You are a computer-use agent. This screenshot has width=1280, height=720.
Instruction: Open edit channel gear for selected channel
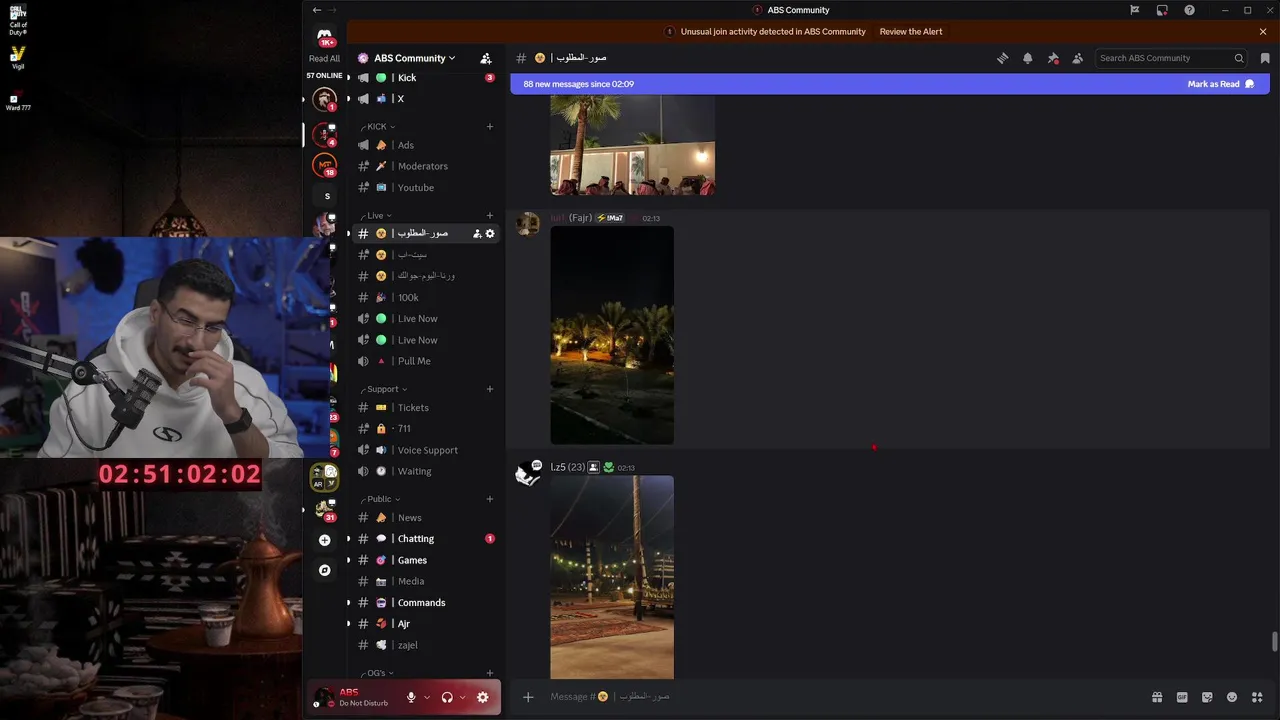pyautogui.click(x=490, y=233)
